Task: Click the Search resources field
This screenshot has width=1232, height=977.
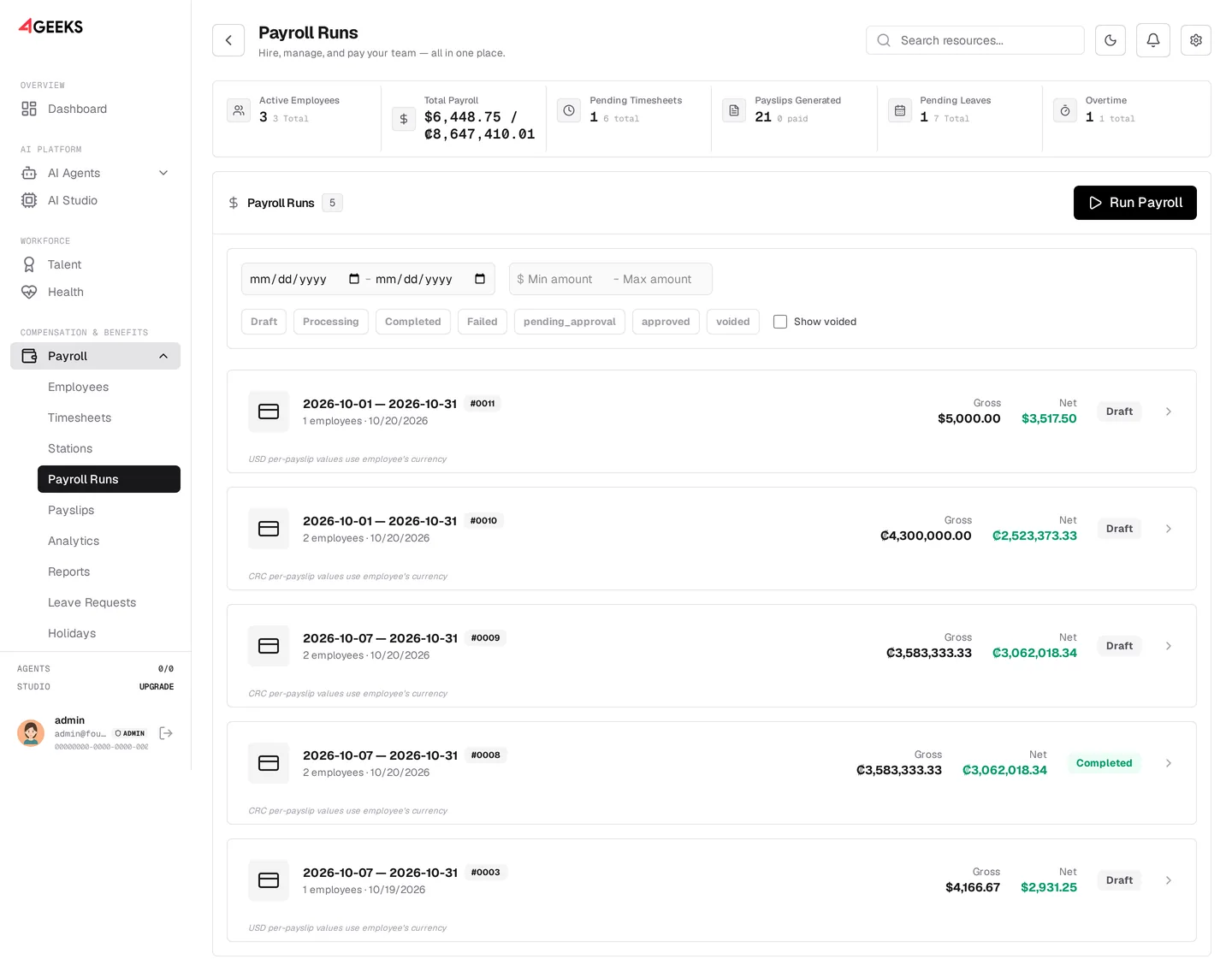Action: [x=975, y=40]
